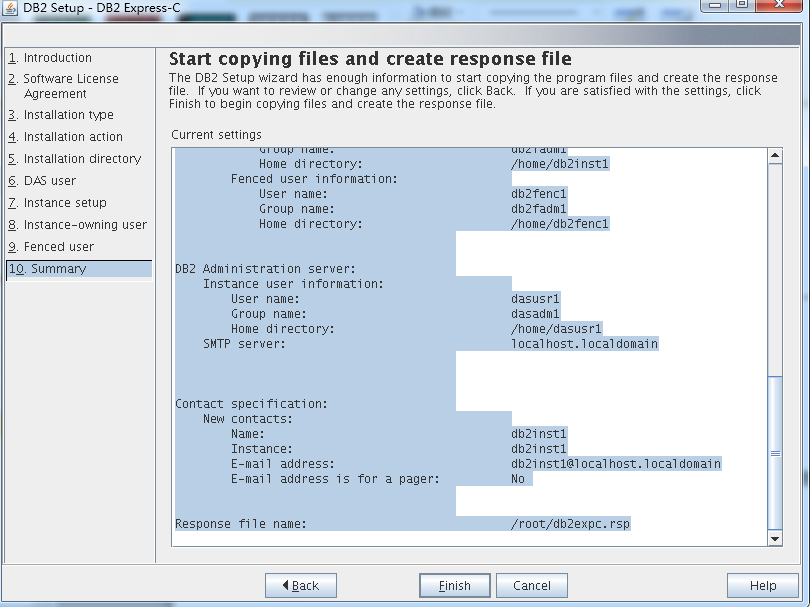Click the settings scrollbar thumb
This screenshot has height=607, width=810.
click(x=775, y=453)
